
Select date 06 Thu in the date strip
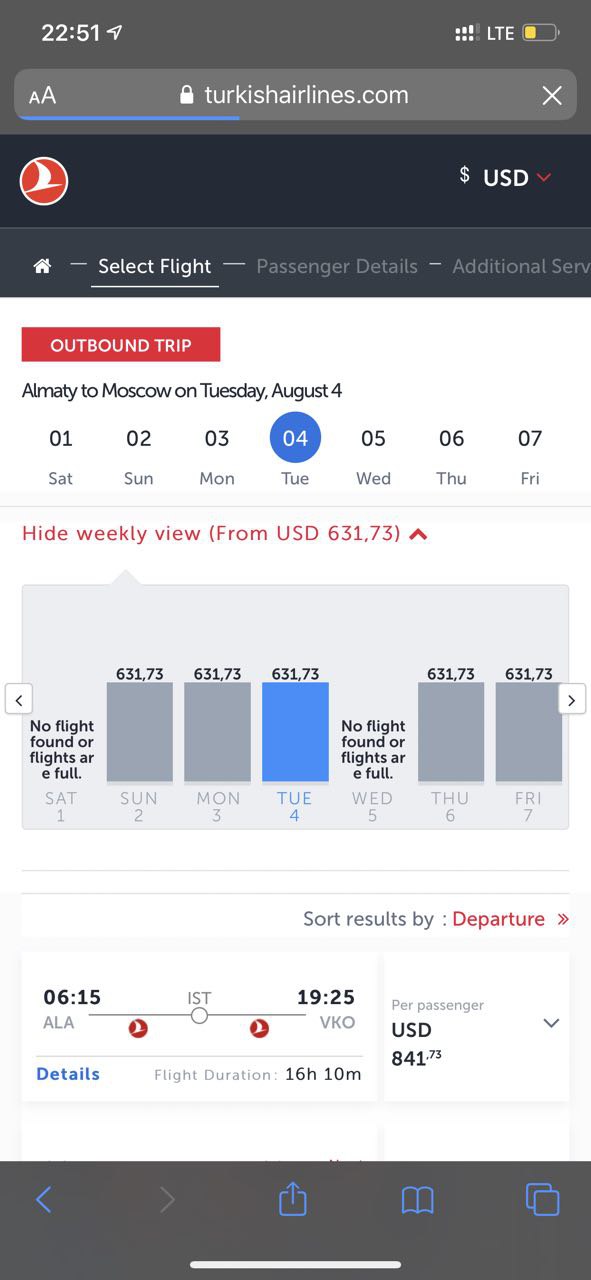pos(451,454)
